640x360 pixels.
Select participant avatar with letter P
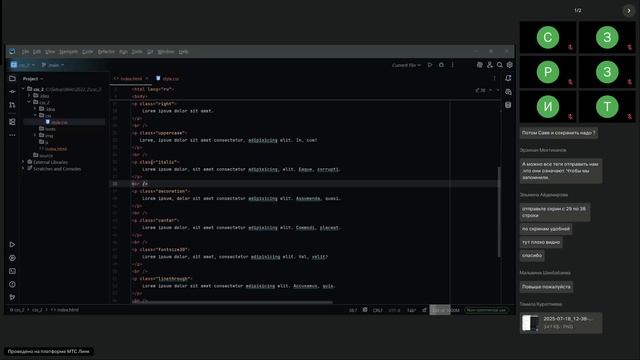548,72
